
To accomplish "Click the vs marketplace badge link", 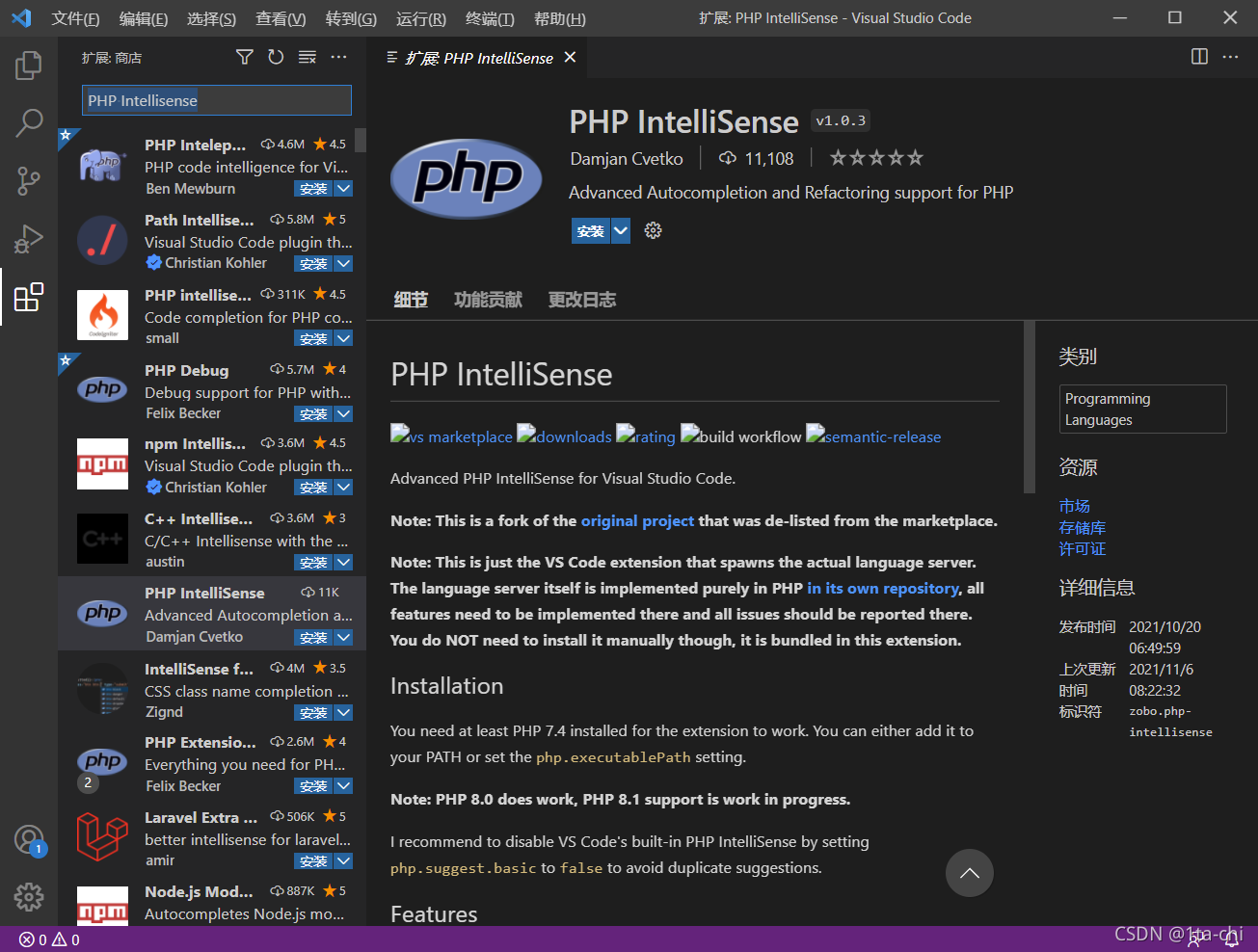I will pos(451,436).
